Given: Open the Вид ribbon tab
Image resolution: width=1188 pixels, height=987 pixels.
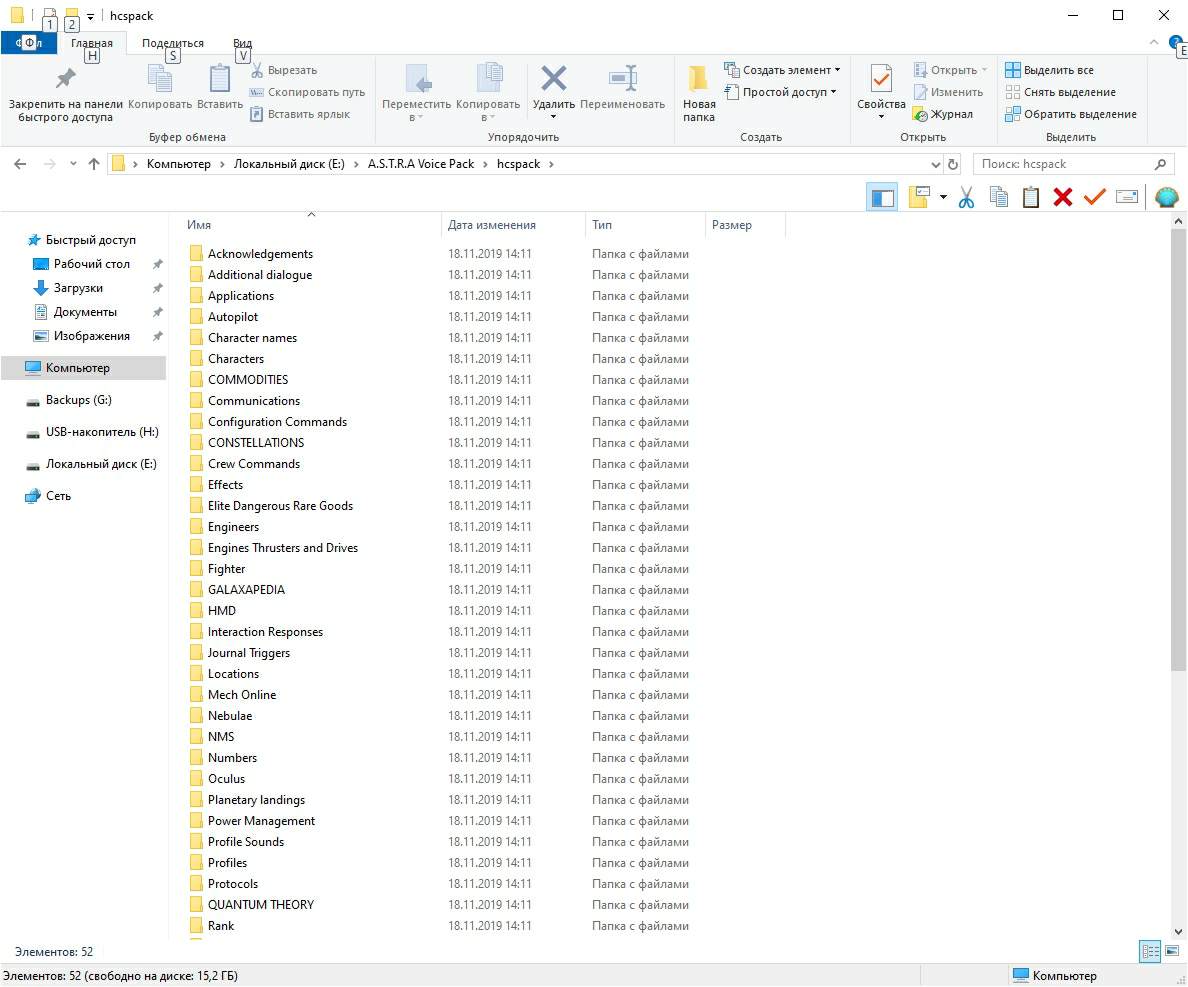Looking at the screenshot, I should tap(242, 43).
